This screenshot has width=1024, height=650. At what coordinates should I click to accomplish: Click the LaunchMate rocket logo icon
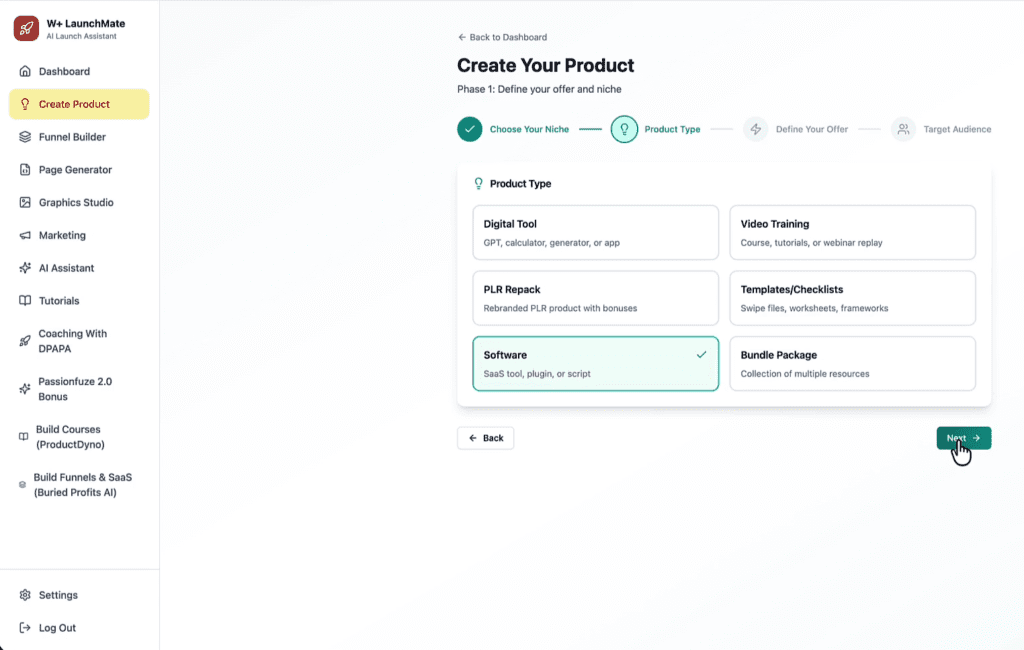pos(26,28)
